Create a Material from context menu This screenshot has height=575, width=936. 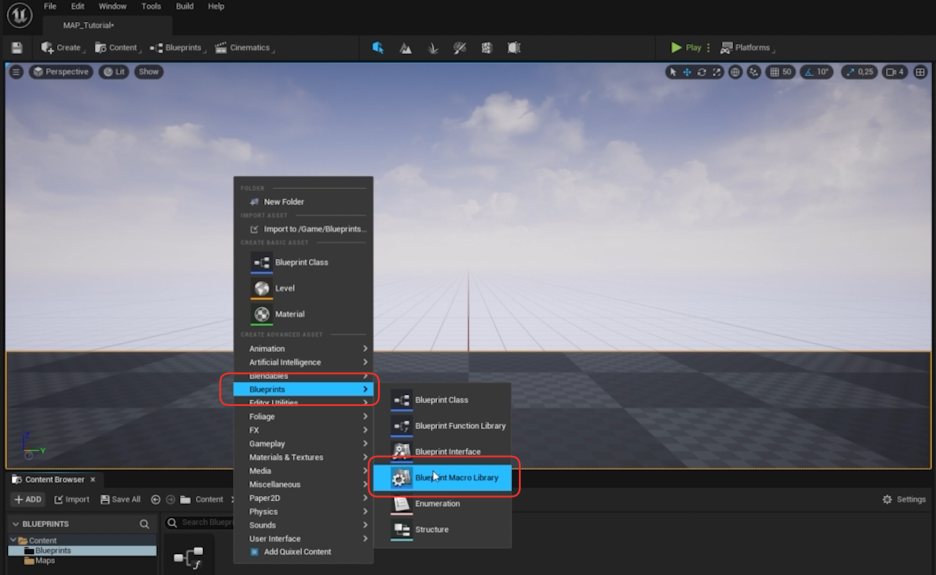(x=303, y=314)
